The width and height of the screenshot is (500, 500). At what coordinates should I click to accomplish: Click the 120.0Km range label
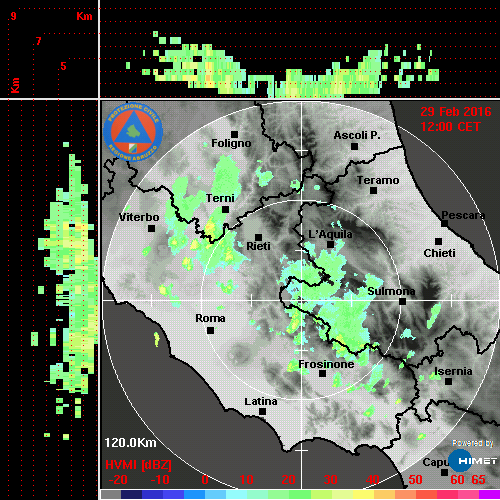click(x=130, y=443)
